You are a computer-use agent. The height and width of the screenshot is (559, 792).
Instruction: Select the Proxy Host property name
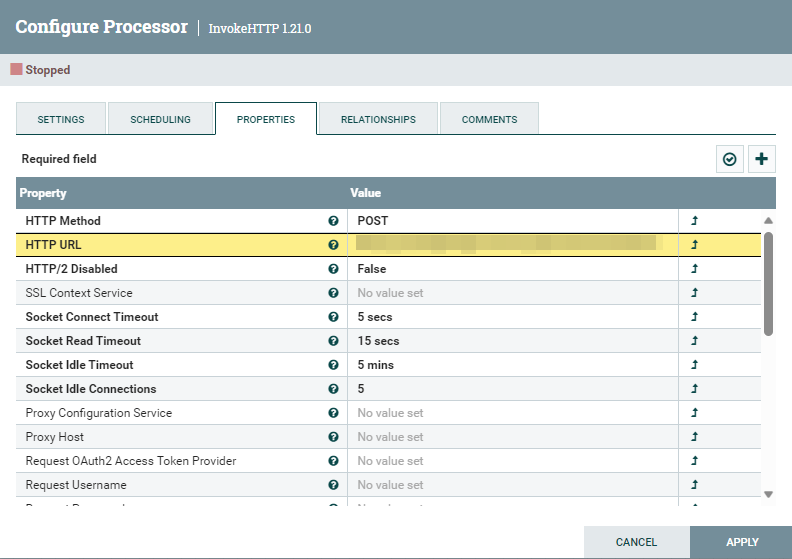point(55,437)
